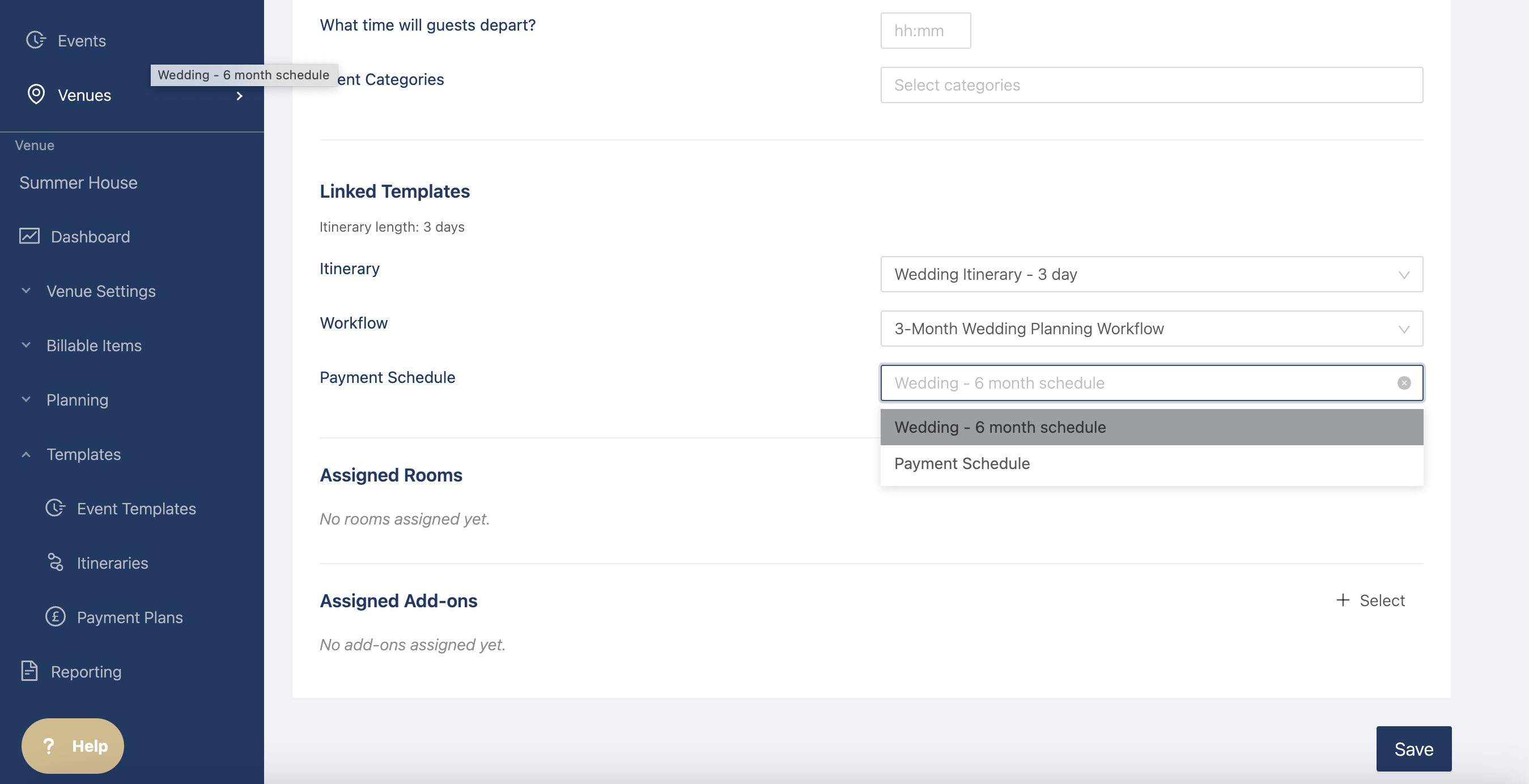Open the Itinerary template dropdown

[1151, 274]
